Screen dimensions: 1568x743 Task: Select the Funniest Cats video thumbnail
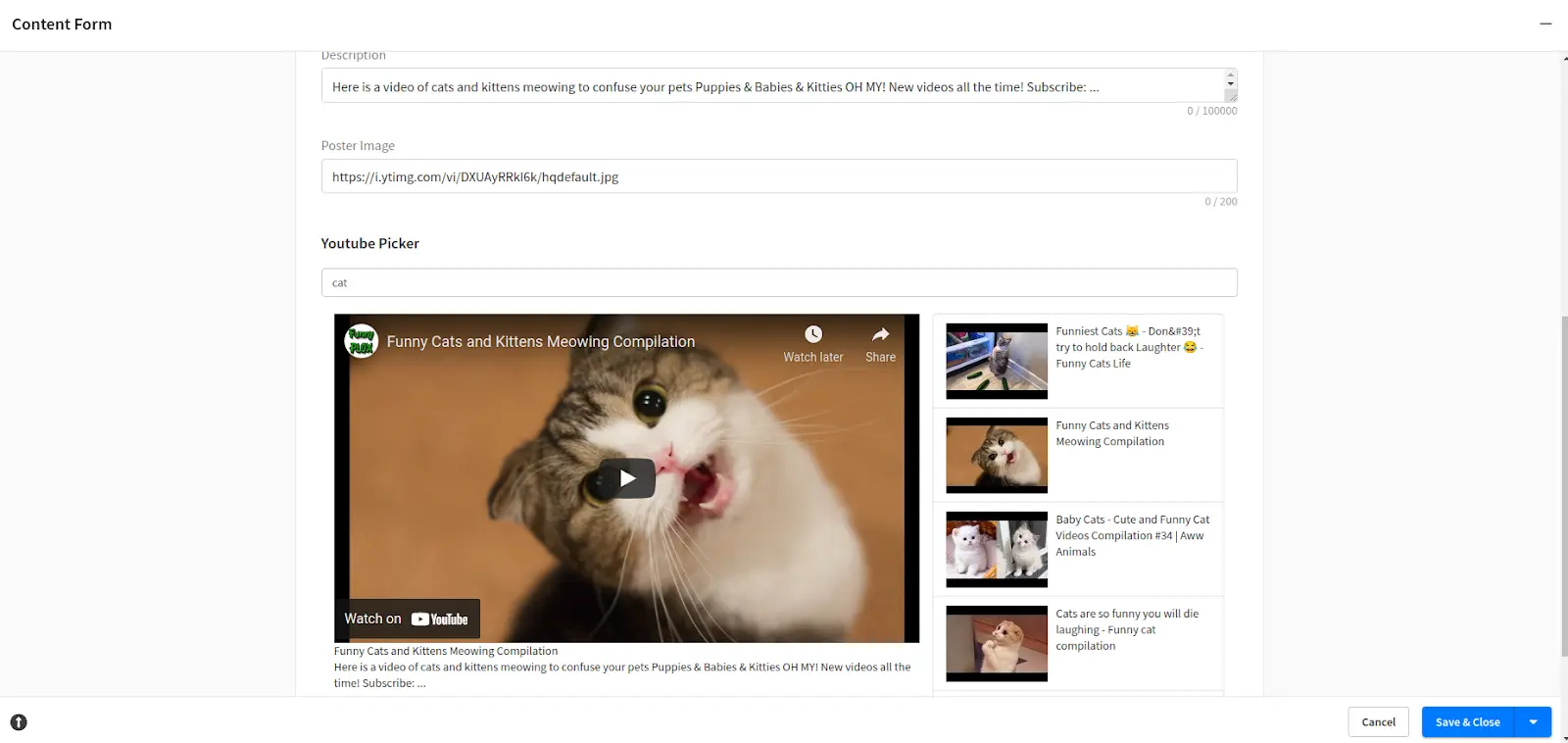pyautogui.click(x=996, y=361)
